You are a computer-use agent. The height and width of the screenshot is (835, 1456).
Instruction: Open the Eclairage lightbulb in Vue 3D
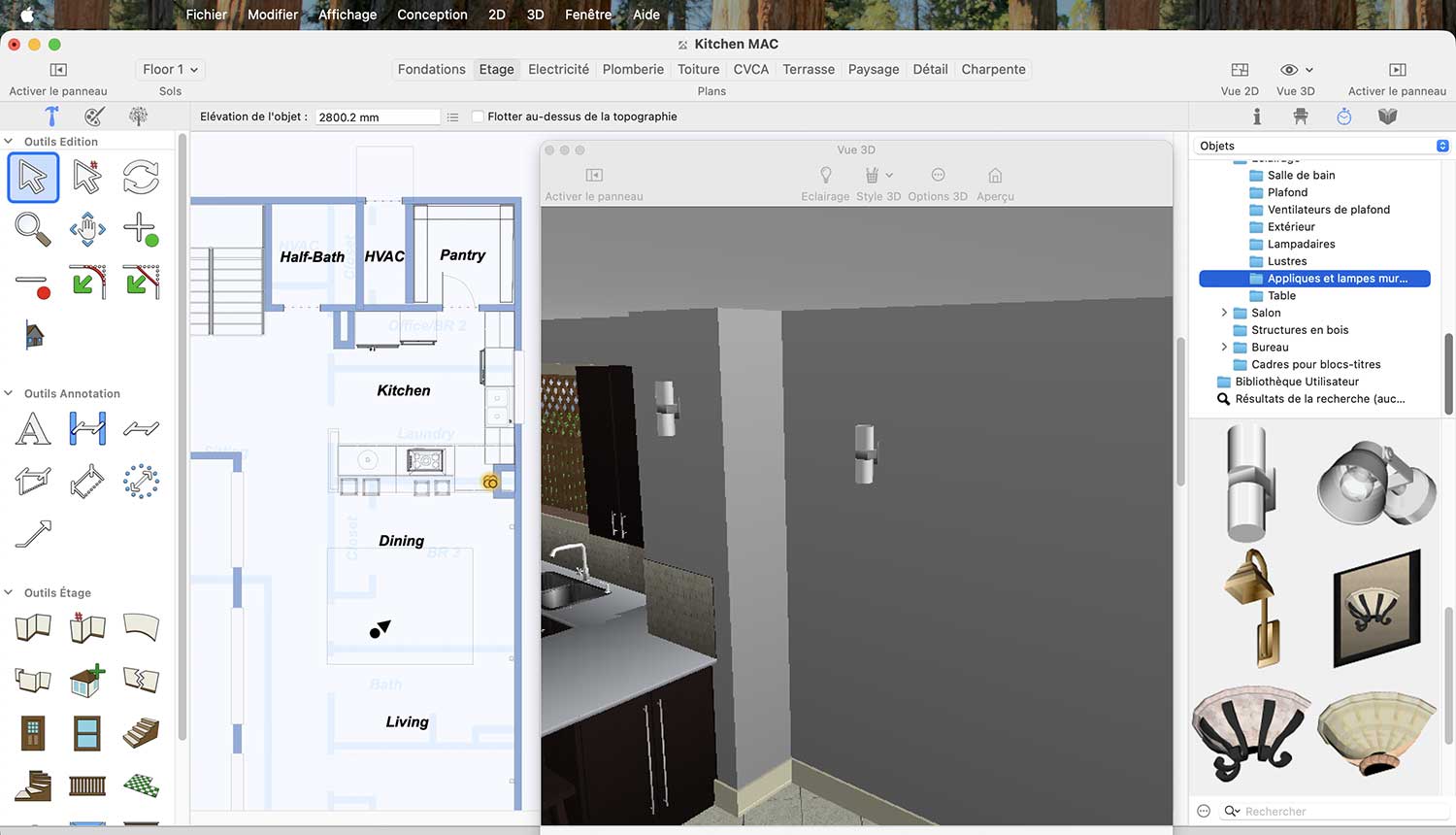825,176
